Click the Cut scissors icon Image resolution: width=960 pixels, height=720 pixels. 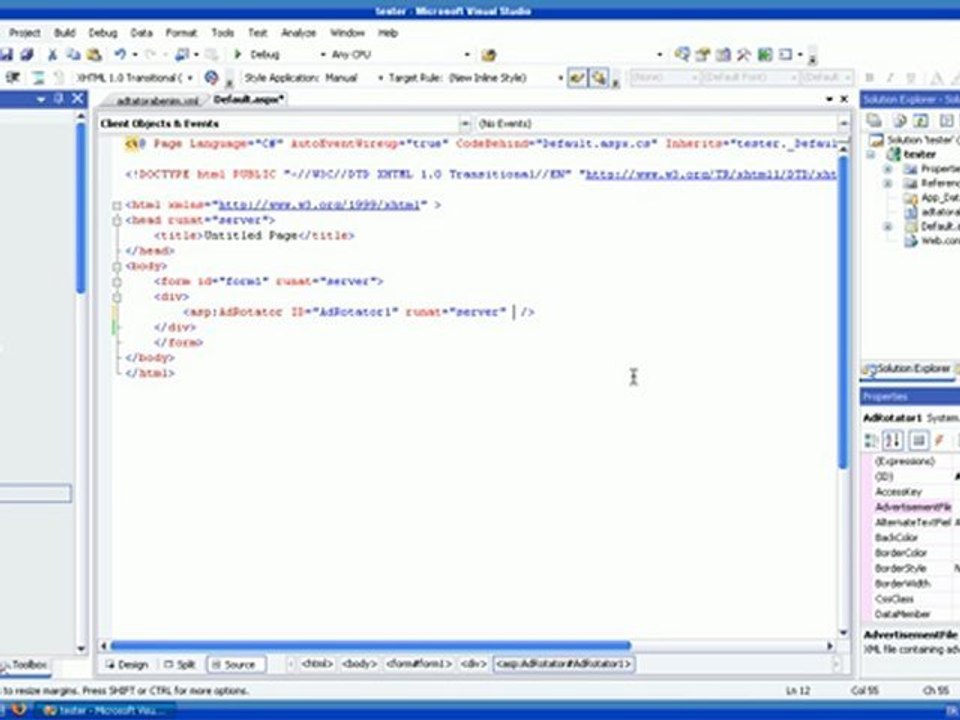(53, 54)
